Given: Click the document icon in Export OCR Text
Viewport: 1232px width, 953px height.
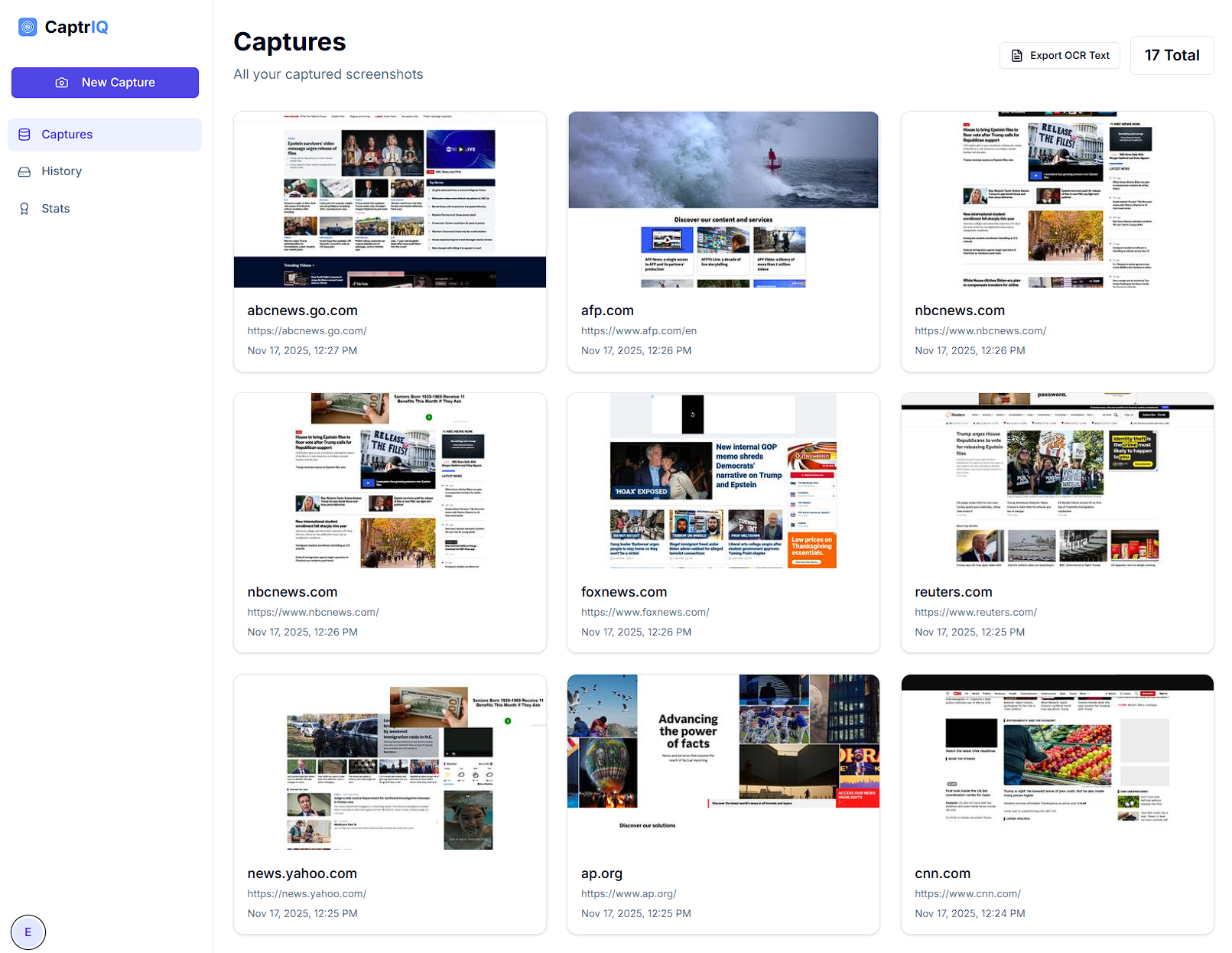Looking at the screenshot, I should [1017, 55].
